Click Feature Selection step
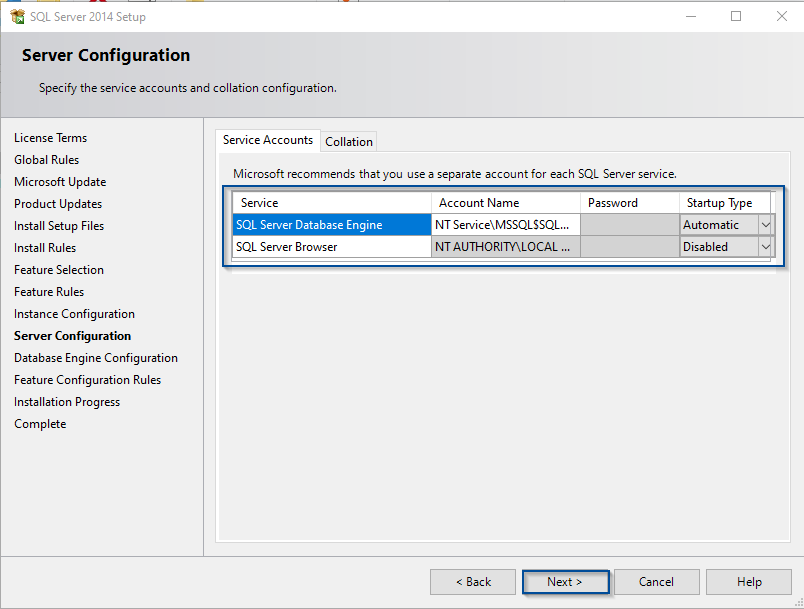This screenshot has height=609, width=804. (x=59, y=270)
